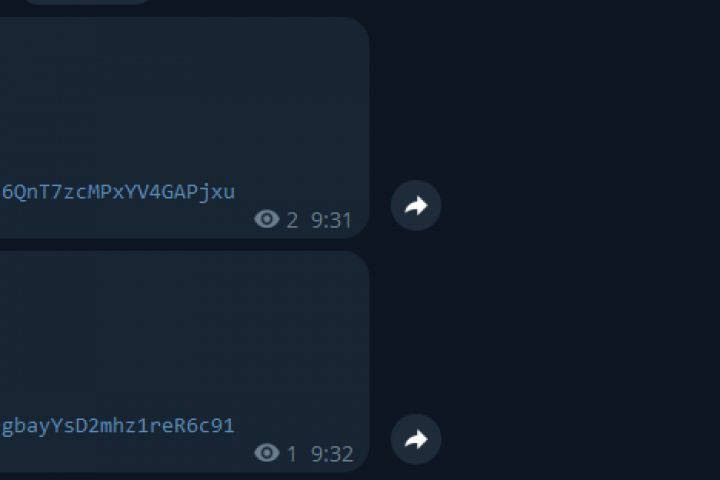
Task: Click the share arrow next to gbayYsD2mhz1reR6c91 message
Action: point(416,440)
